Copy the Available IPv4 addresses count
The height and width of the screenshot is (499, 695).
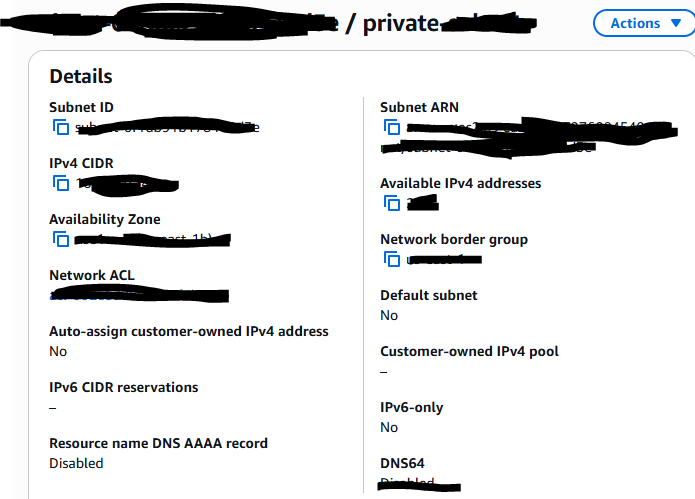391,203
